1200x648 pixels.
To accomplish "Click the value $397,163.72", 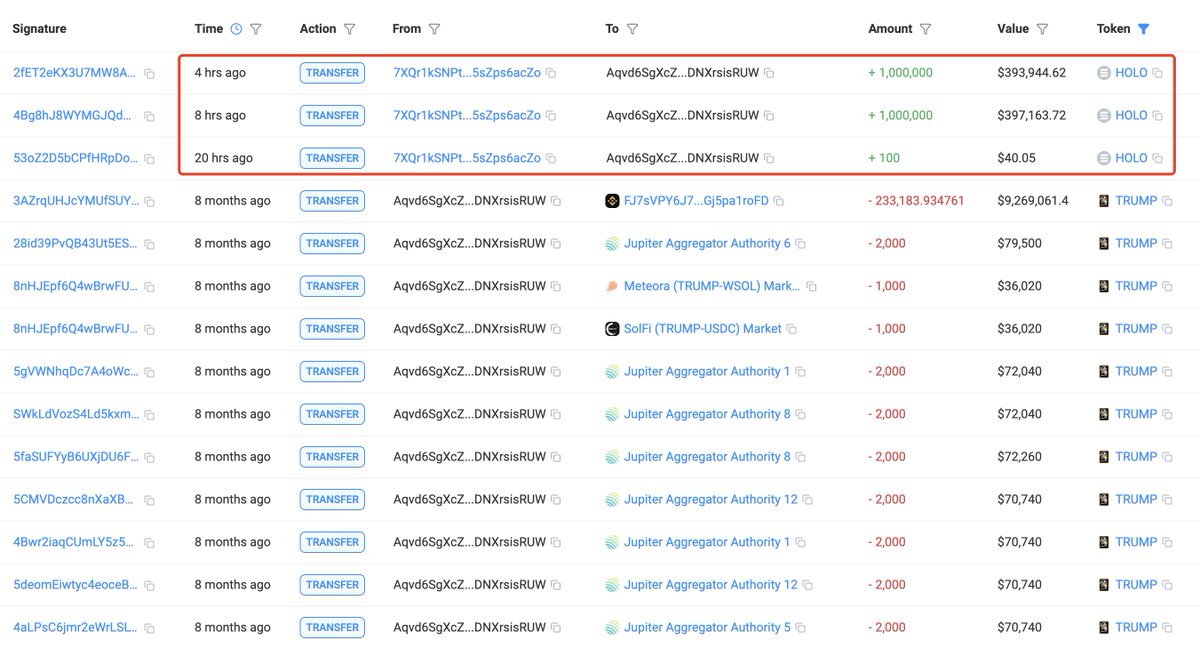I will [1032, 115].
